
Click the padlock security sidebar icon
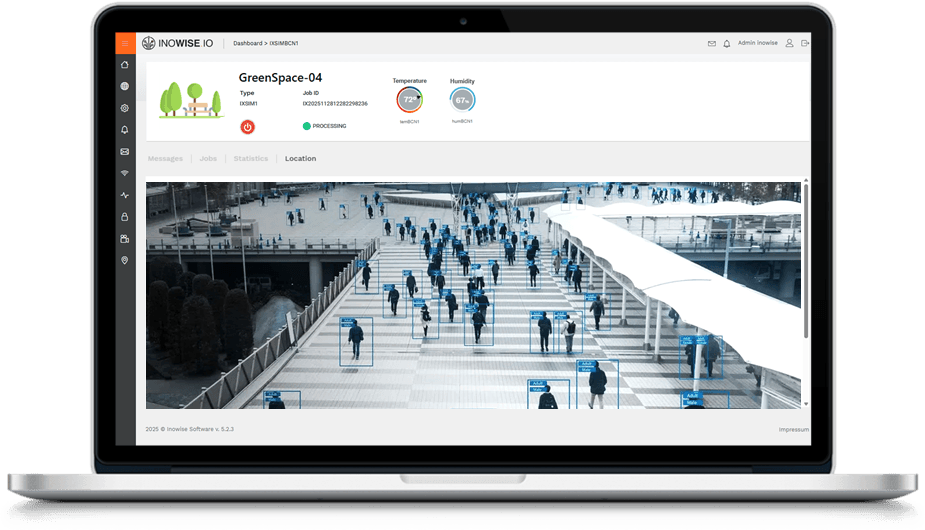(125, 217)
